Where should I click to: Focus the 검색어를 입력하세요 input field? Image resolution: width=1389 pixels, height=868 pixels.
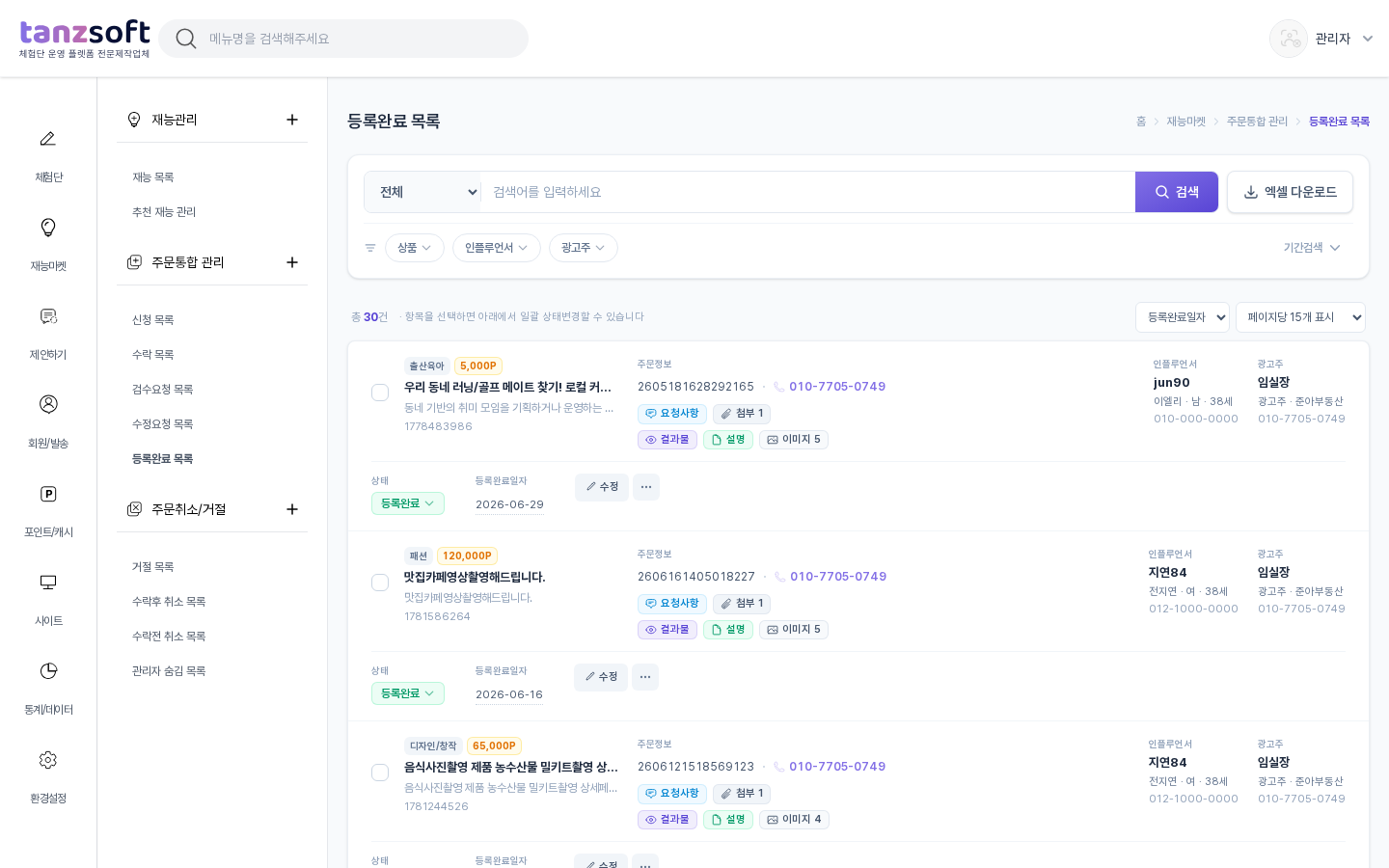tap(808, 192)
